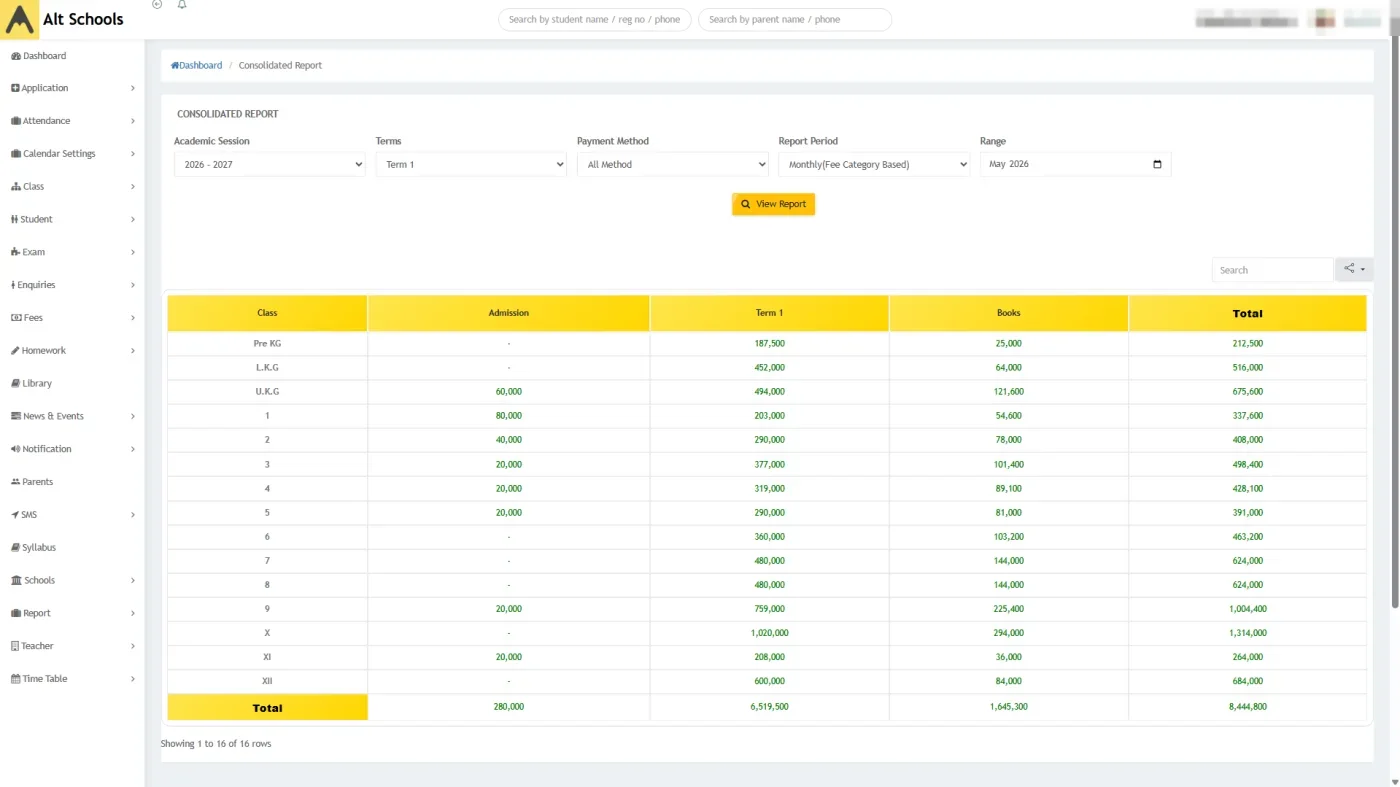The image size is (1400, 787).
Task: Sort by the Admission column header
Action: (x=509, y=313)
